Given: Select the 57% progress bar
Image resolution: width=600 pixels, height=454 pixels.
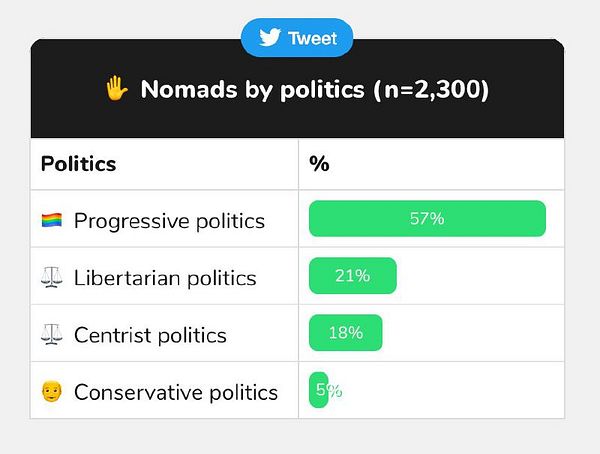Looking at the screenshot, I should pyautogui.click(x=427, y=219).
